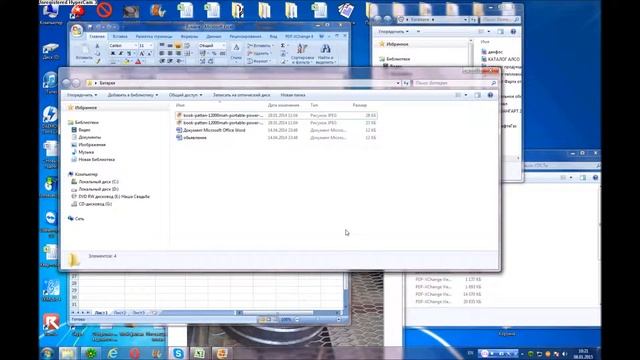Sort files by the Имя column header

click(x=180, y=105)
